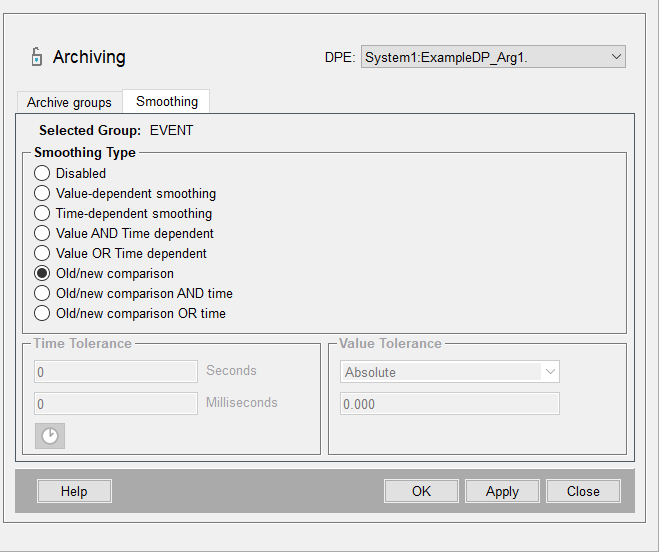Image resolution: width=659 pixels, height=552 pixels.
Task: Select Time-dependent smoothing option
Action: coord(42,213)
